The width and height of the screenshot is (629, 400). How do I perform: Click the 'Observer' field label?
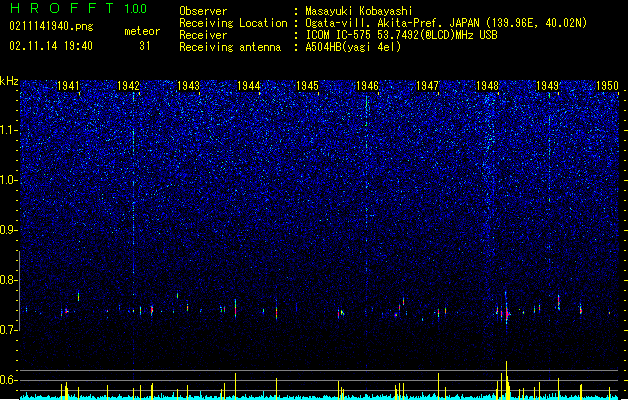[x=203, y=11]
